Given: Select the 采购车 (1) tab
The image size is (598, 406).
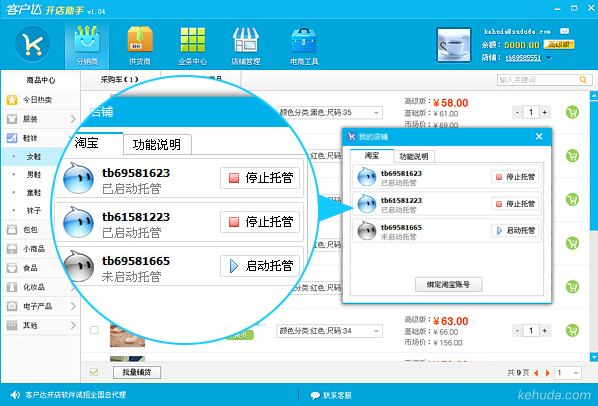Looking at the screenshot, I should click(x=119, y=80).
